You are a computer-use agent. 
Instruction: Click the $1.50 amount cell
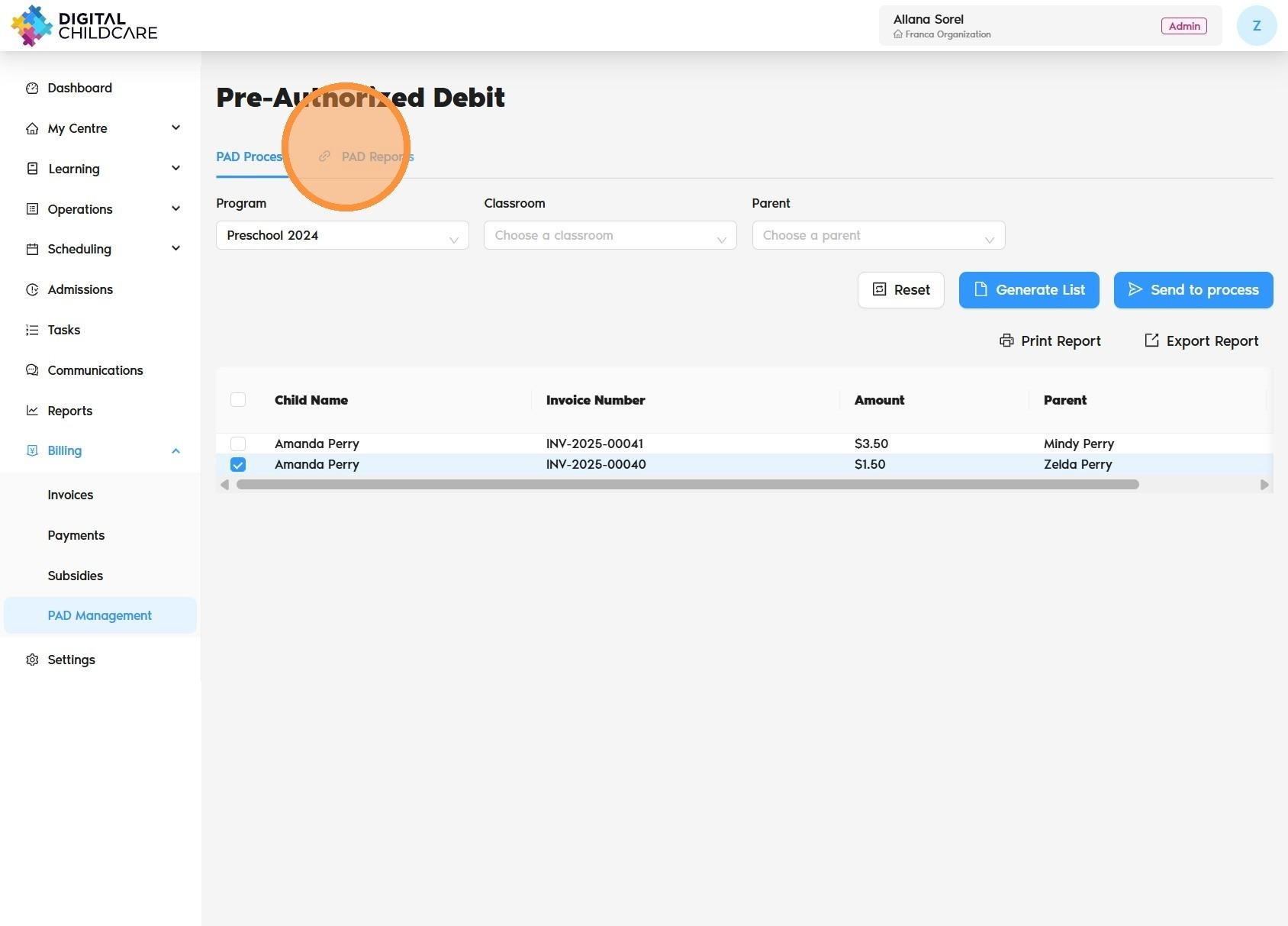coord(870,464)
